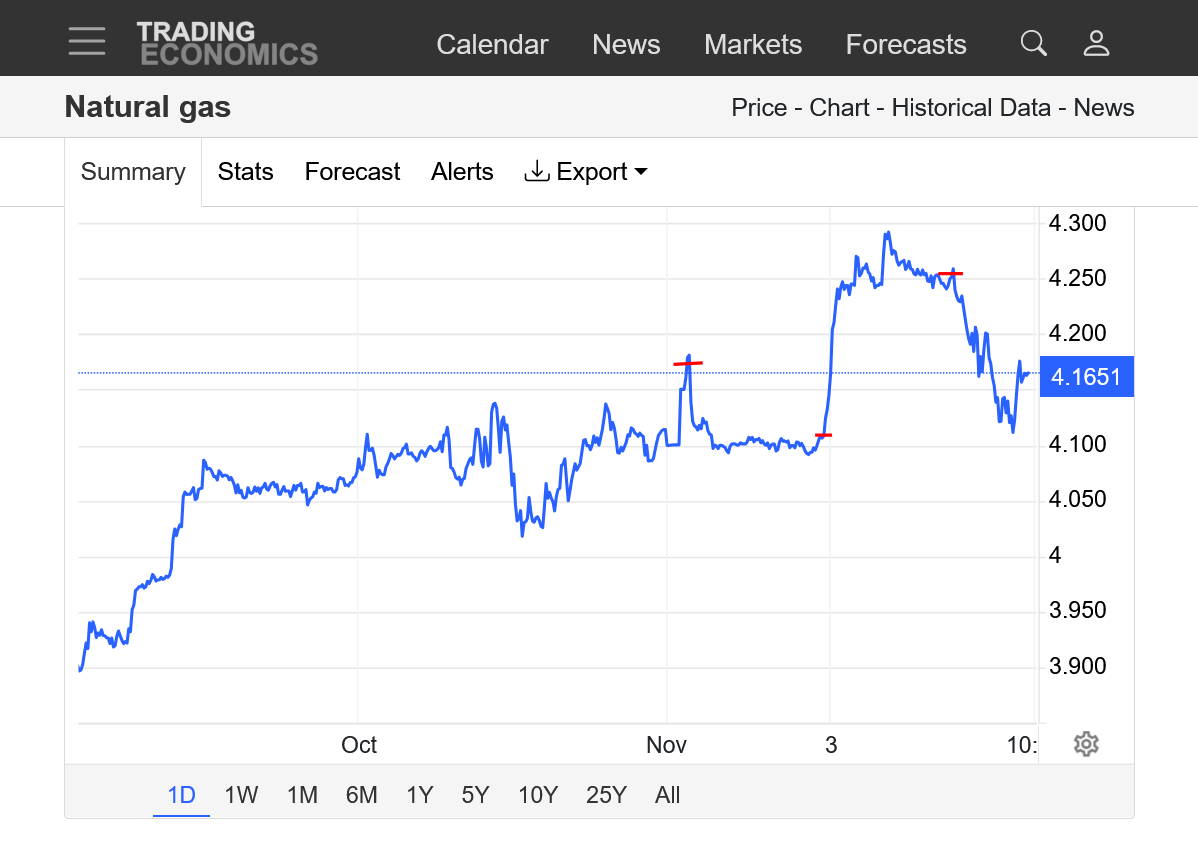Select the 5Y time range
Image resolution: width=1198 pixels, height=849 pixels.
tap(475, 795)
